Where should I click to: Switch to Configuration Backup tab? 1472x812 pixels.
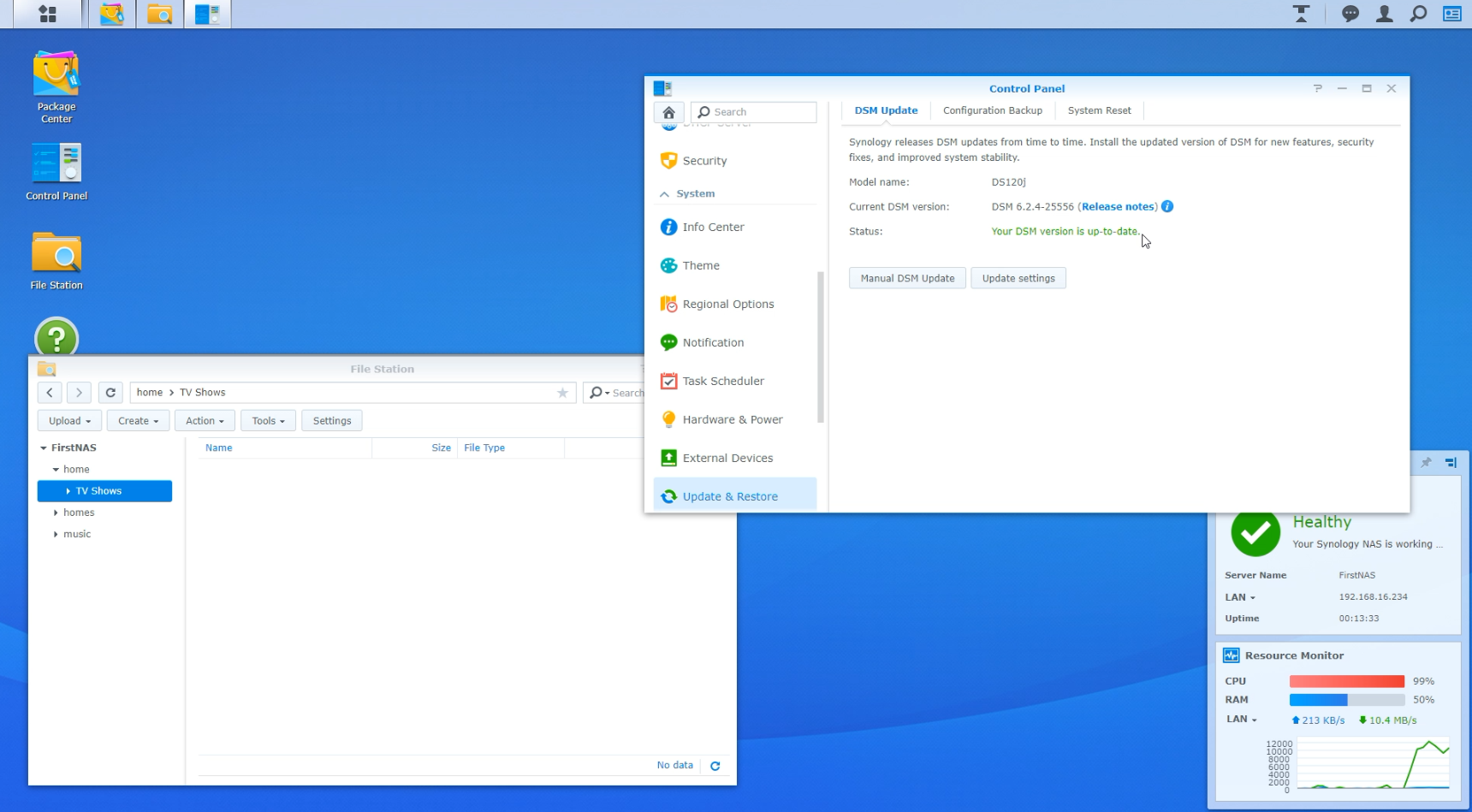click(x=993, y=110)
